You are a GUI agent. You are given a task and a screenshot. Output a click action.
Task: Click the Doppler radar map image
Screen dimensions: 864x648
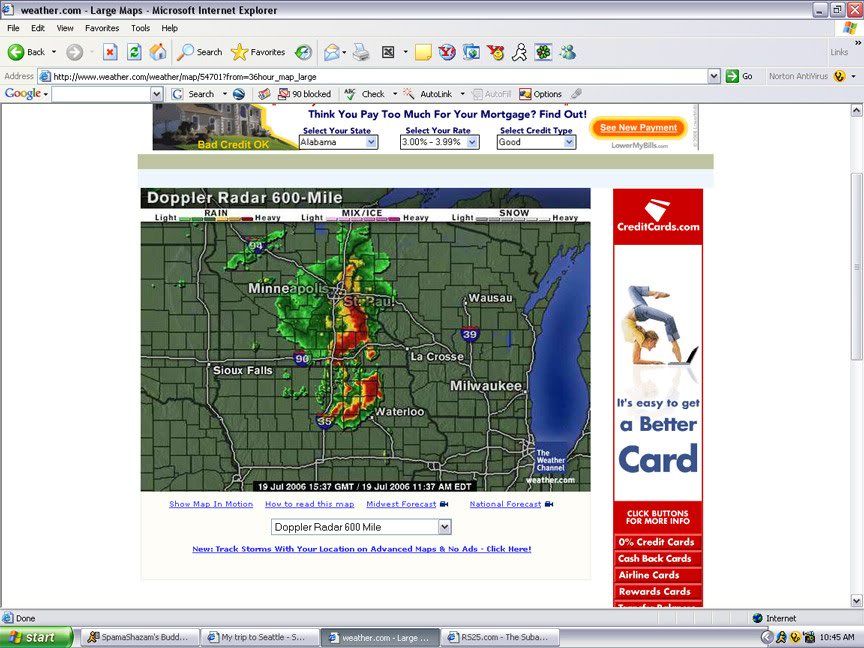coord(365,340)
